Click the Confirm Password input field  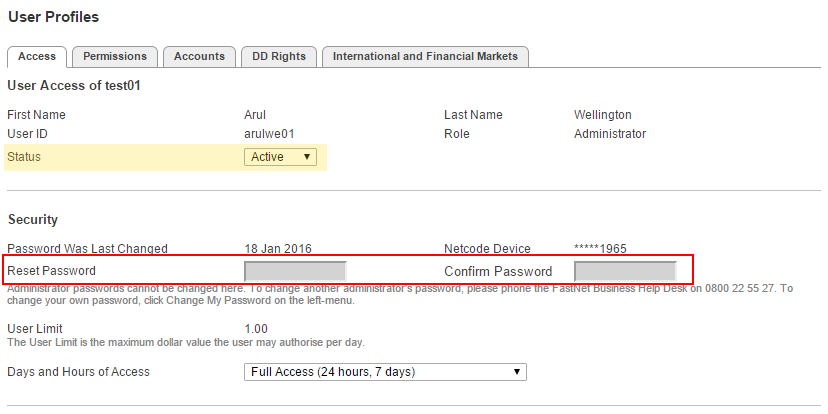click(x=625, y=271)
